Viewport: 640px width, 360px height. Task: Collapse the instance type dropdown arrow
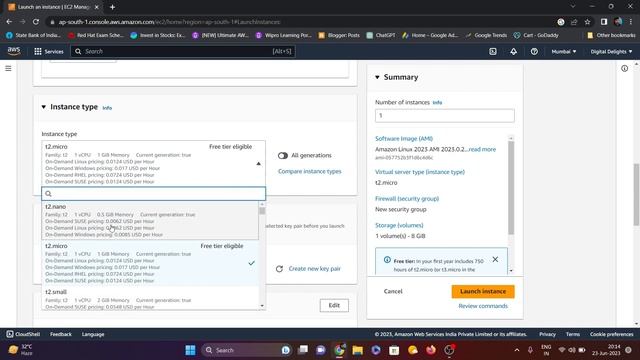(x=258, y=164)
